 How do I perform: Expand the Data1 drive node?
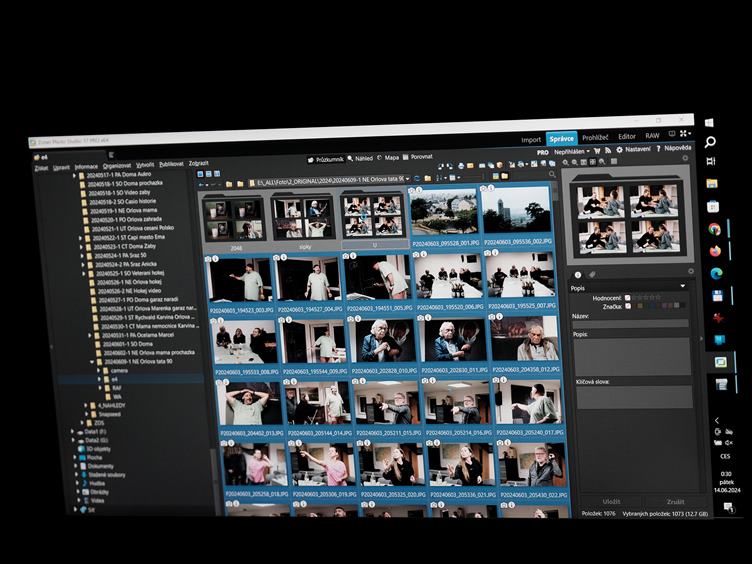[x=73, y=432]
